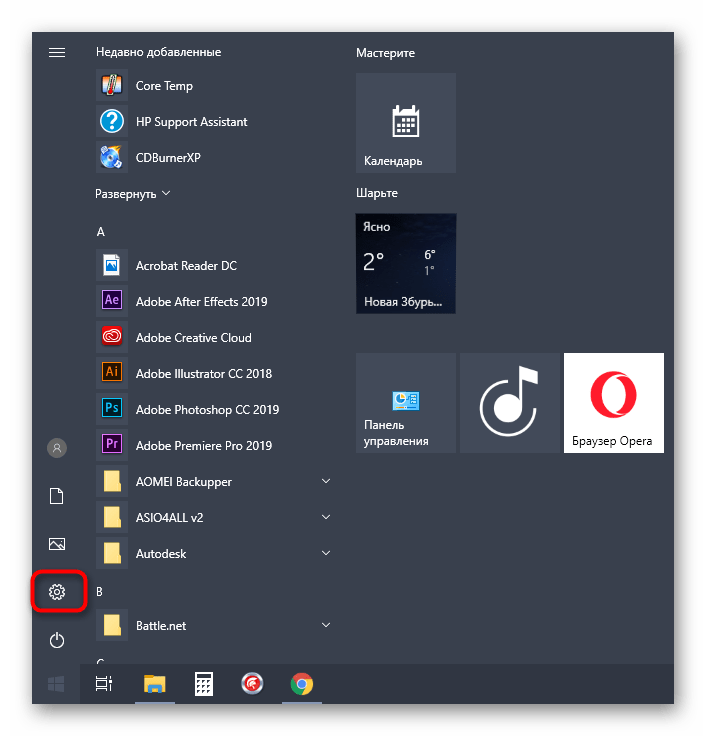Click the letter B section header
The width and height of the screenshot is (706, 736).
100,591
